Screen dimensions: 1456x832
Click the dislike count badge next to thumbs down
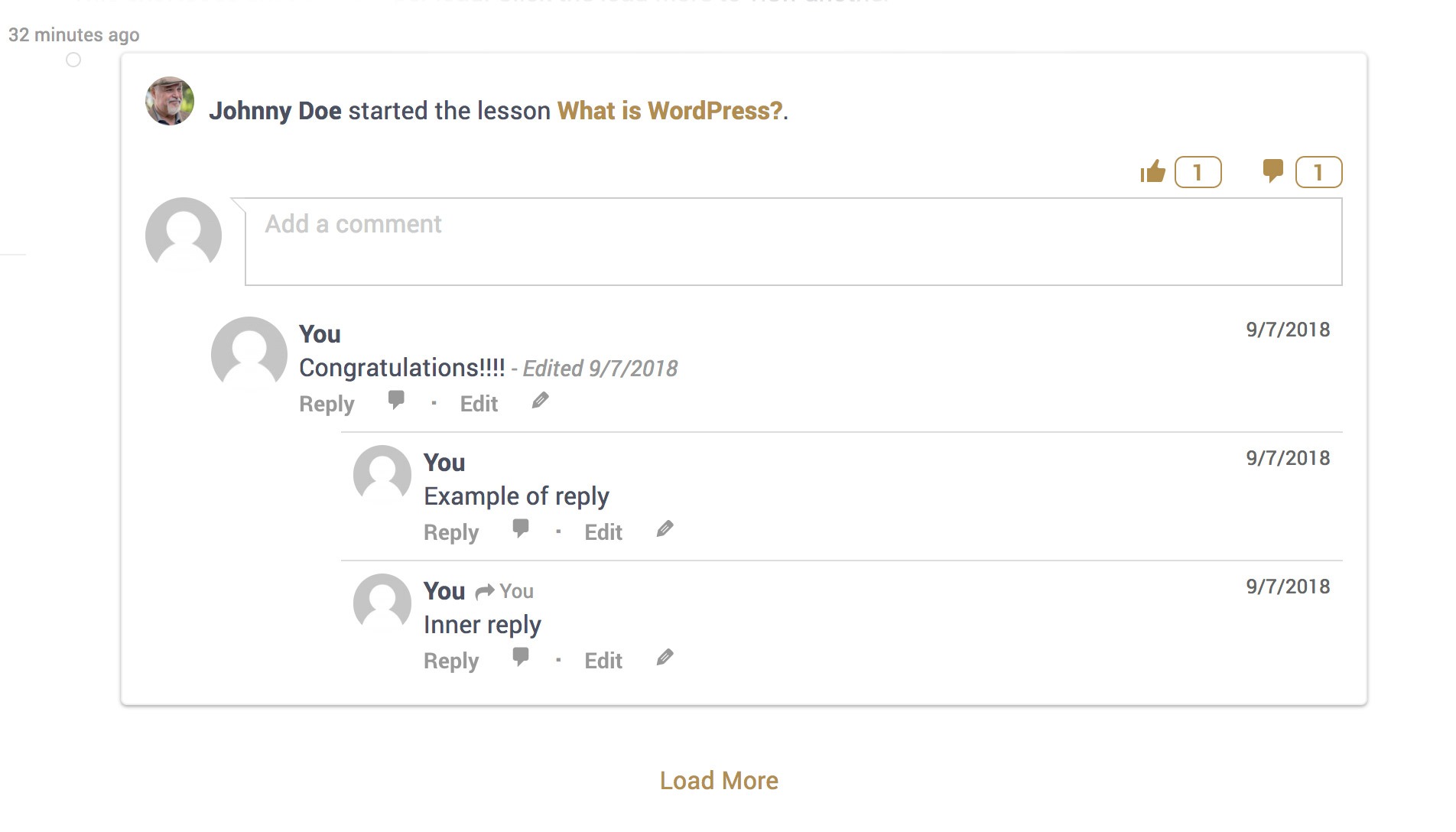point(1318,172)
